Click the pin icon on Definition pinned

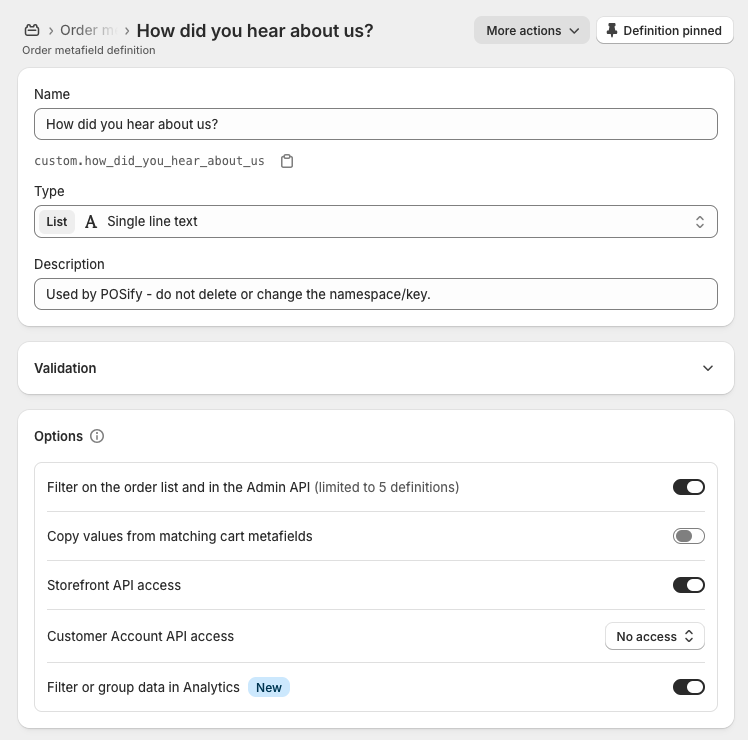[x=612, y=31]
